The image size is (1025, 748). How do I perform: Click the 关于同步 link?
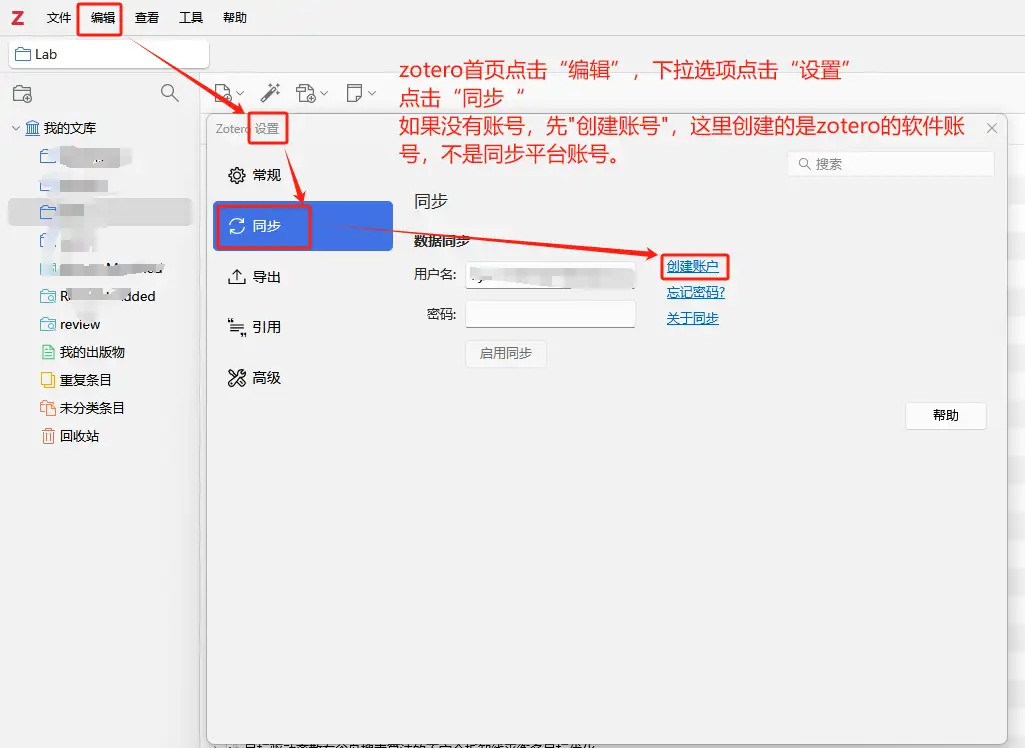(692, 318)
